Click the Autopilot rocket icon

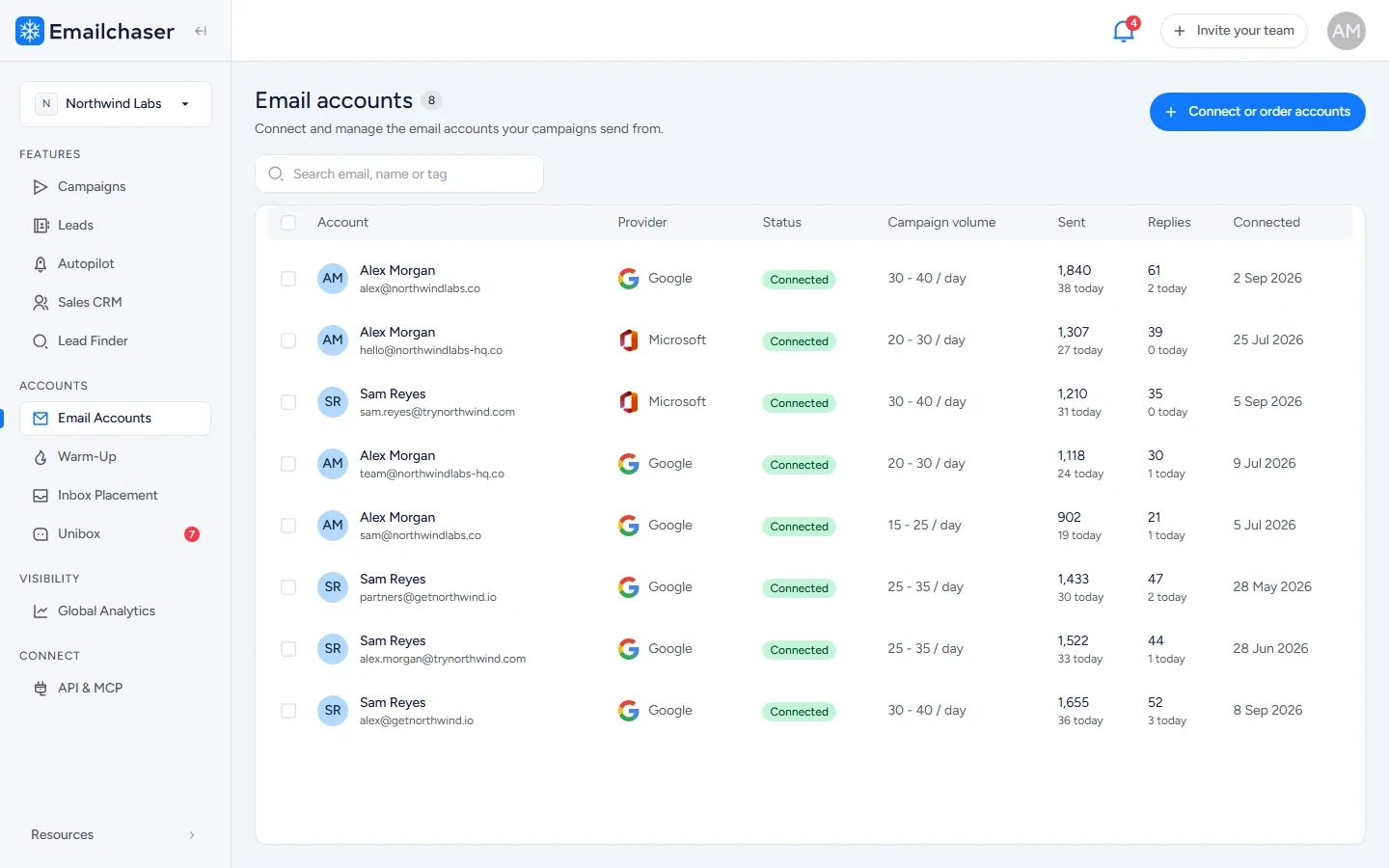point(41,264)
